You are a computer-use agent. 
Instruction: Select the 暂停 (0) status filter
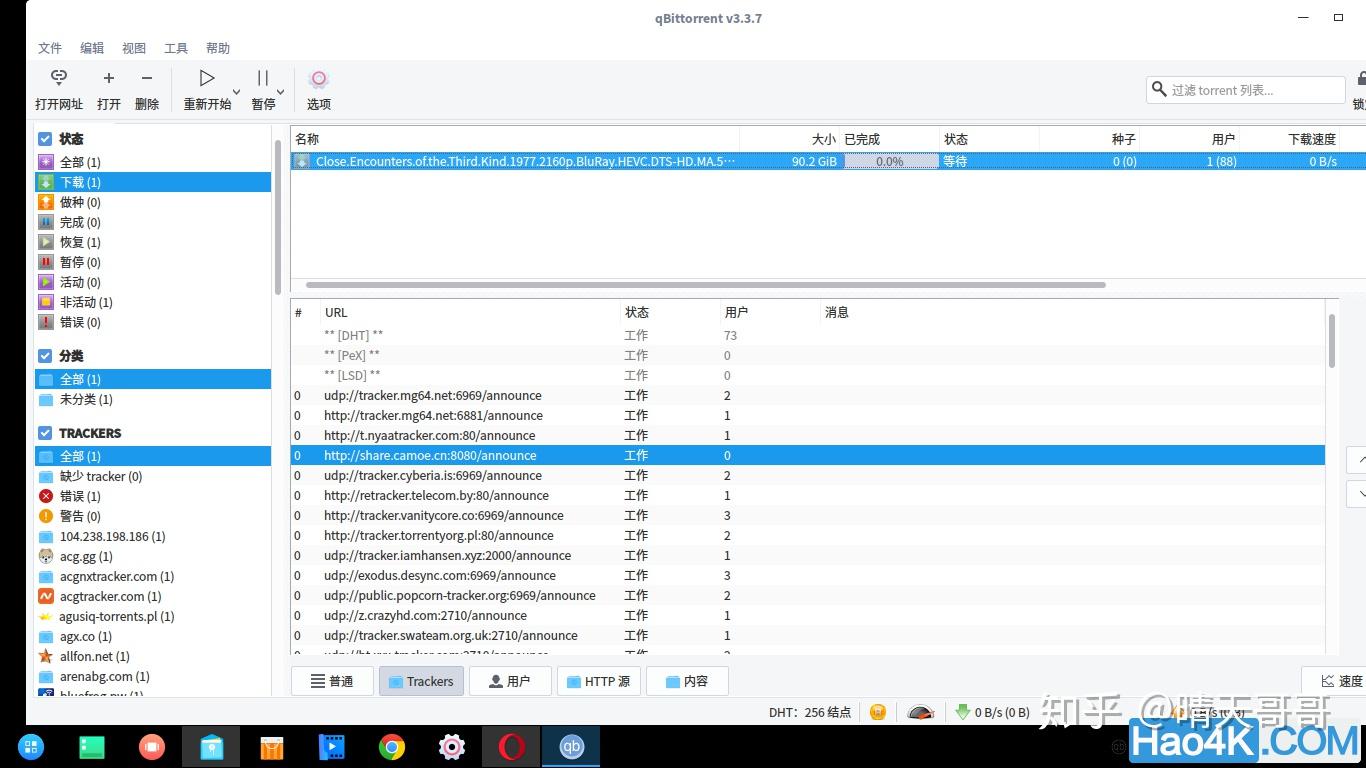(153, 262)
